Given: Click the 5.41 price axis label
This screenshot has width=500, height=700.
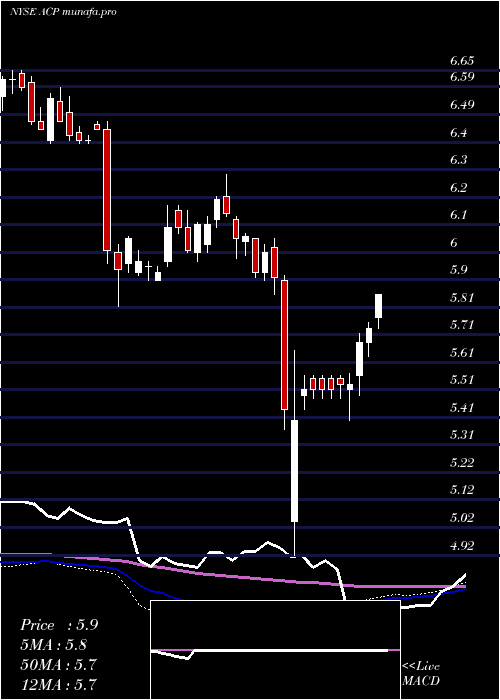Looking at the screenshot, I should [x=462, y=408].
